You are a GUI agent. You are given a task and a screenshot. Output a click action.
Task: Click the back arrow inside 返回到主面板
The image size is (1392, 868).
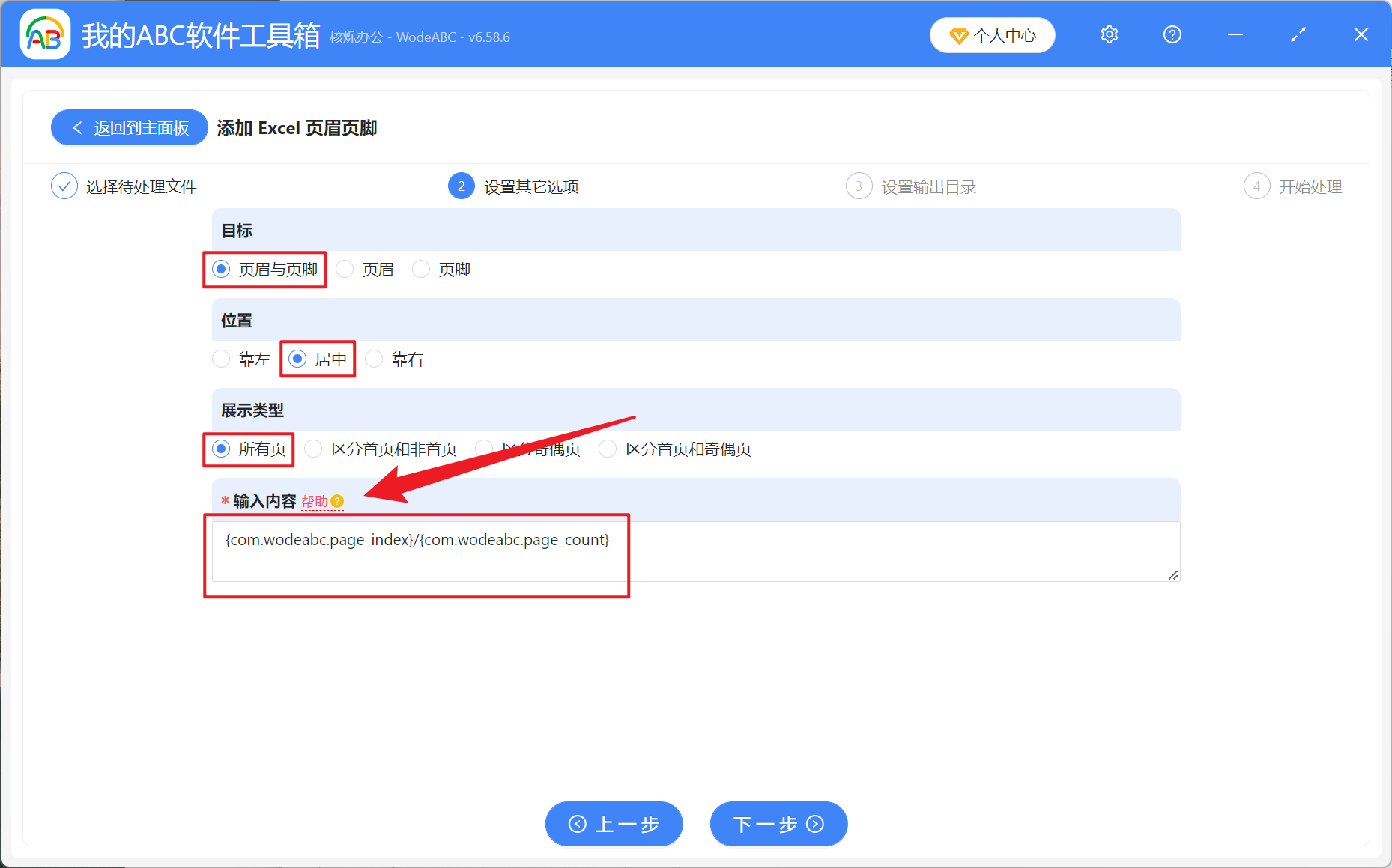coord(77,127)
